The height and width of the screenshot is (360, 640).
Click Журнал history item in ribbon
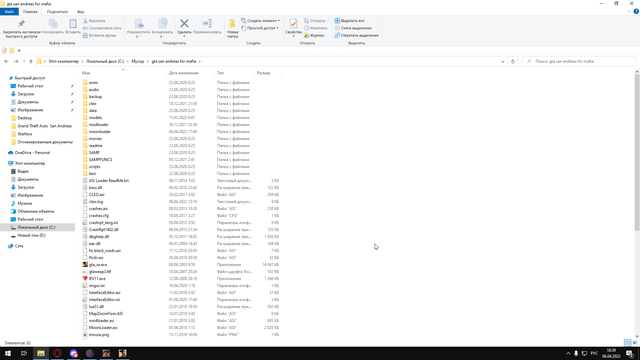314,36
